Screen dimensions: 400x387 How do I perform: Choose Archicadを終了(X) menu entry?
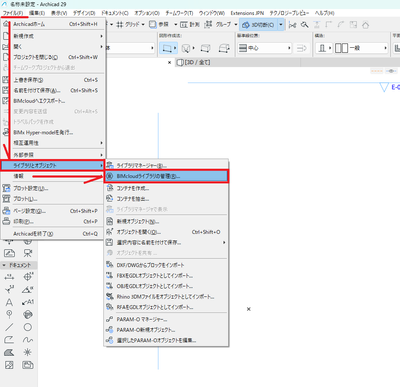click(53, 234)
